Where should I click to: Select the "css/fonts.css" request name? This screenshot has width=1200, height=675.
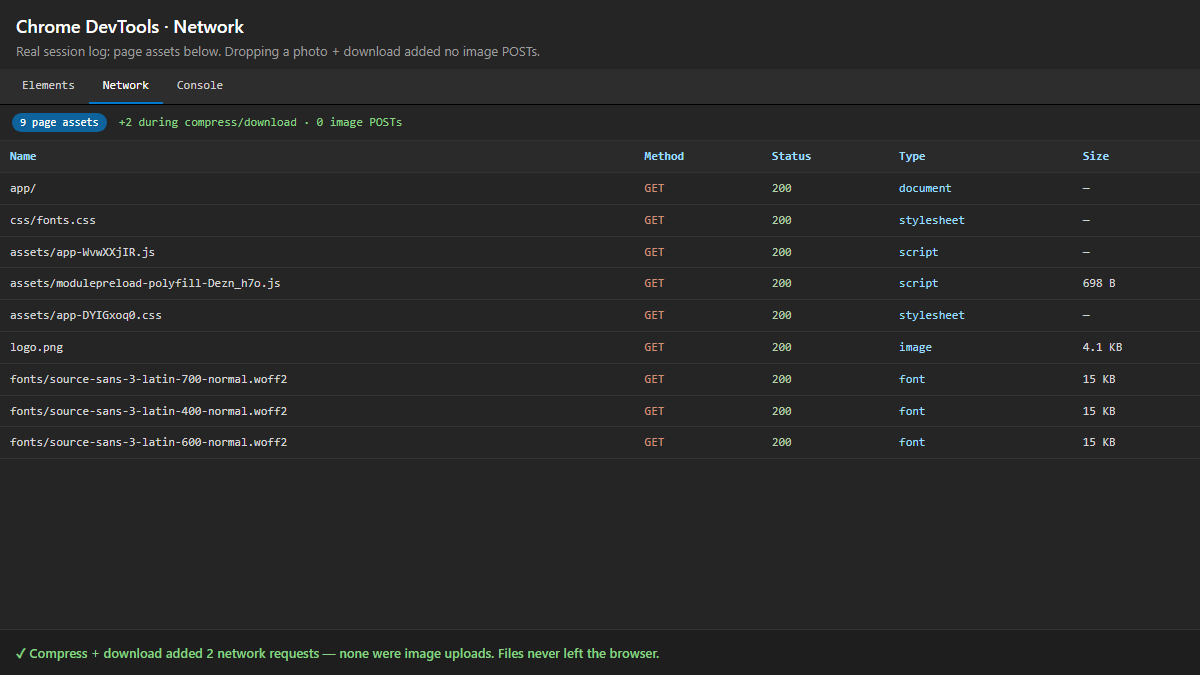(53, 220)
